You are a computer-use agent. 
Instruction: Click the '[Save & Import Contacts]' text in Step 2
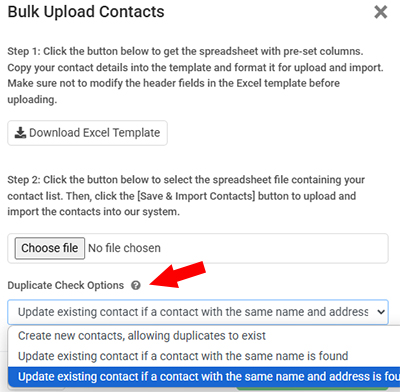coord(196,196)
